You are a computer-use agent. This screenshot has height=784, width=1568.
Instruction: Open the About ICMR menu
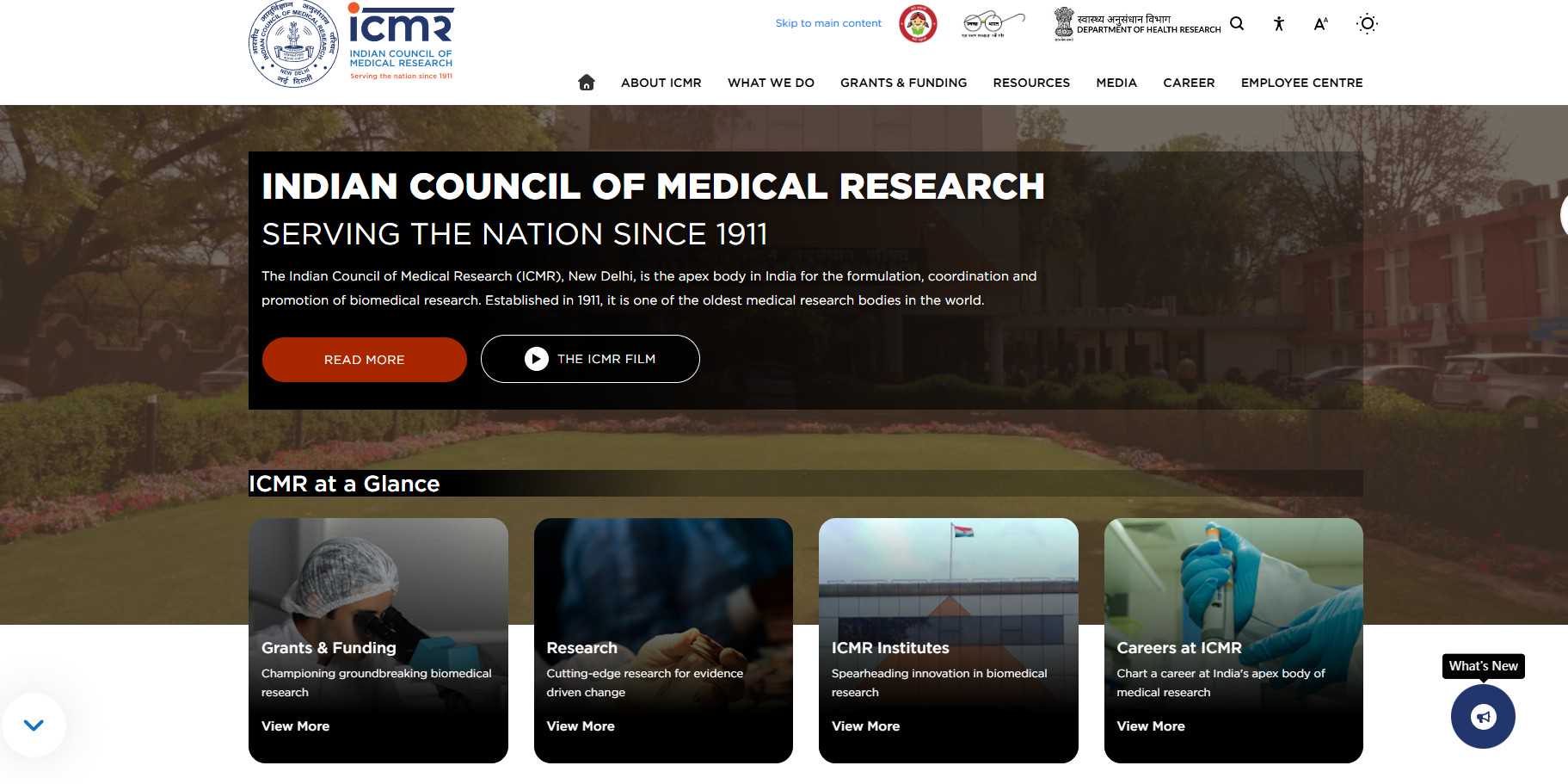click(x=661, y=83)
